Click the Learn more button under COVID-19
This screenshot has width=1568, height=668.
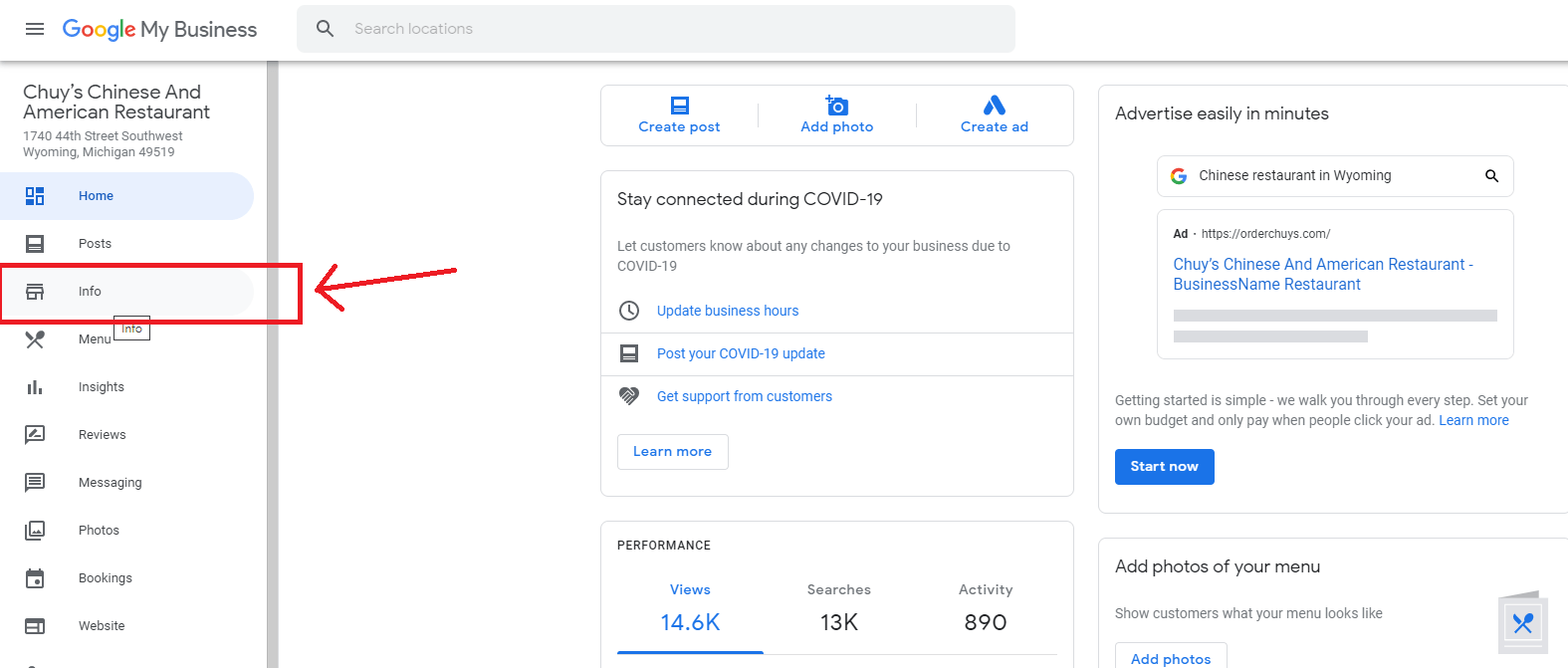(x=672, y=452)
